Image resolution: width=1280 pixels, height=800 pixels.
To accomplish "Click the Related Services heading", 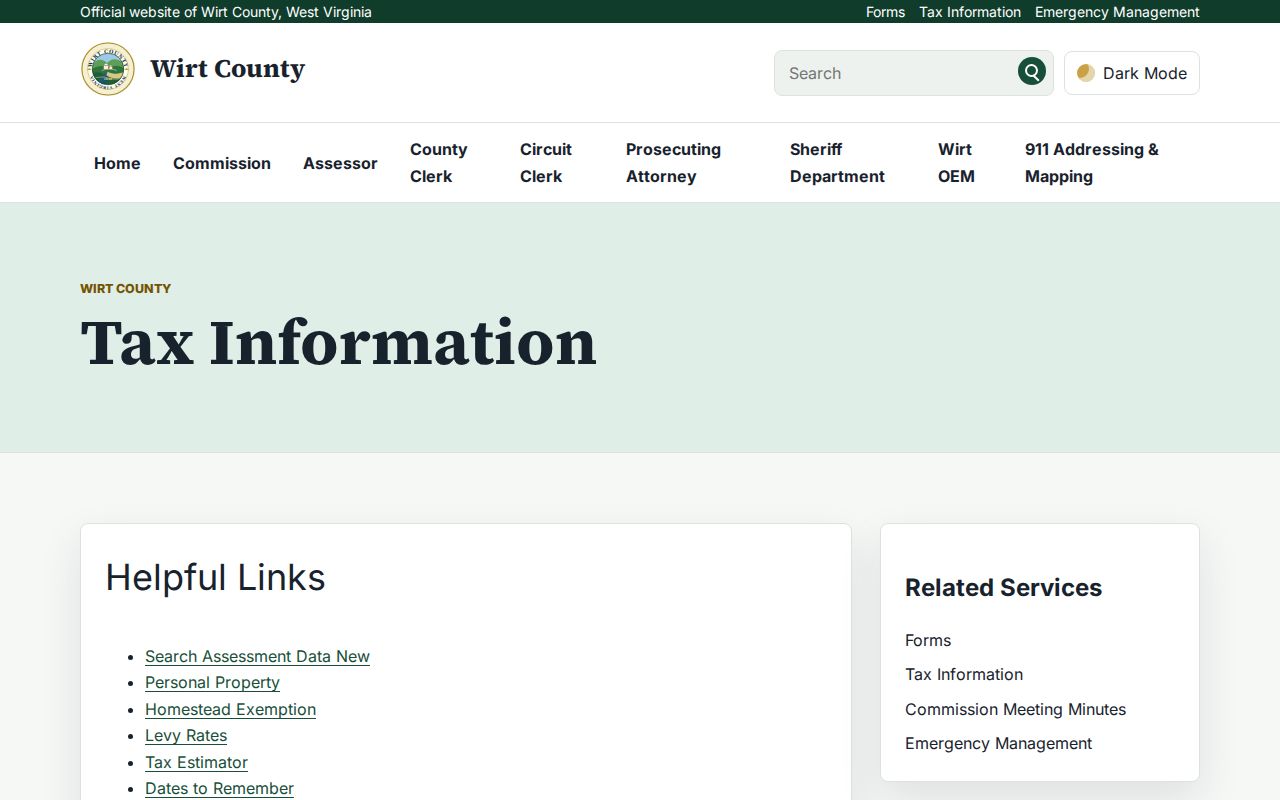I will [1003, 587].
